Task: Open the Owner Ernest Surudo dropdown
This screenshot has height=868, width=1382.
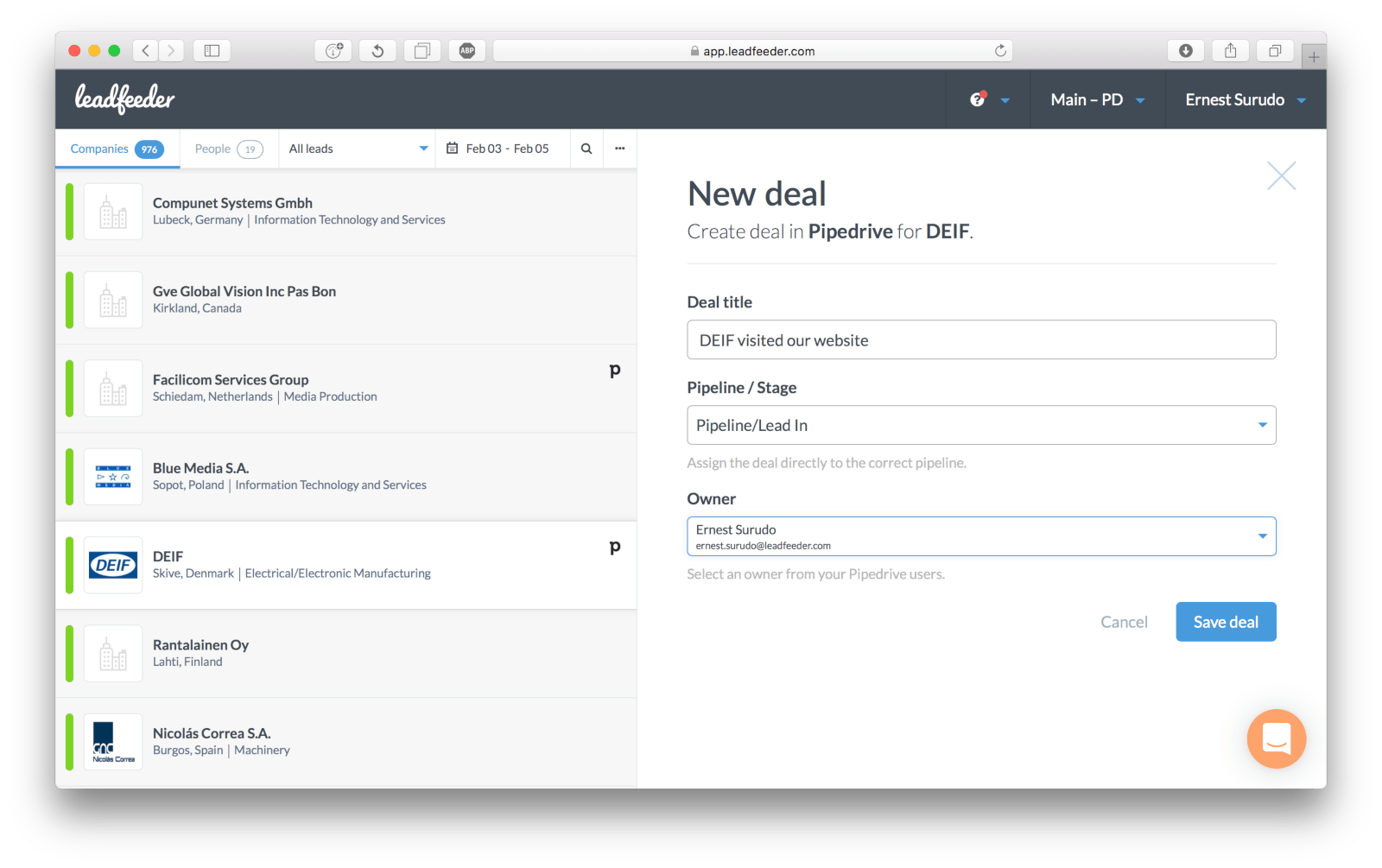Action: [981, 536]
